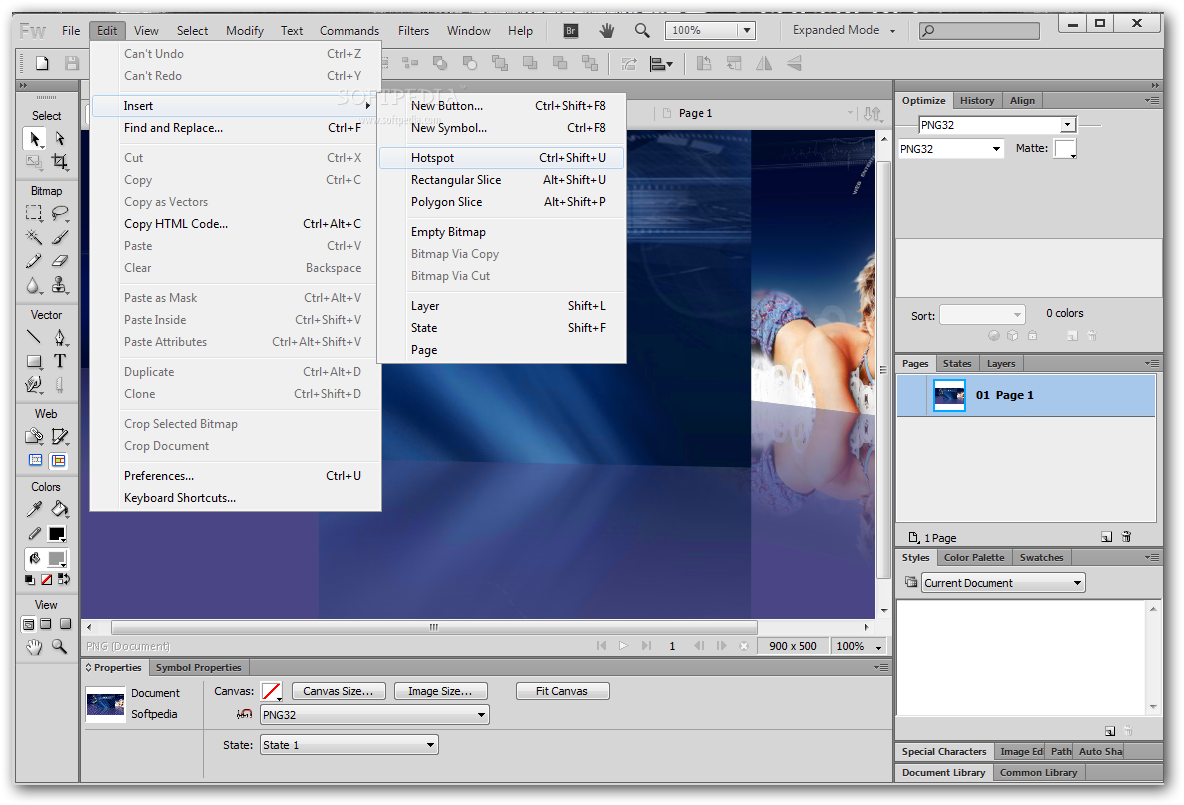Open the Sort dropdown in Optimize panel

tap(982, 315)
